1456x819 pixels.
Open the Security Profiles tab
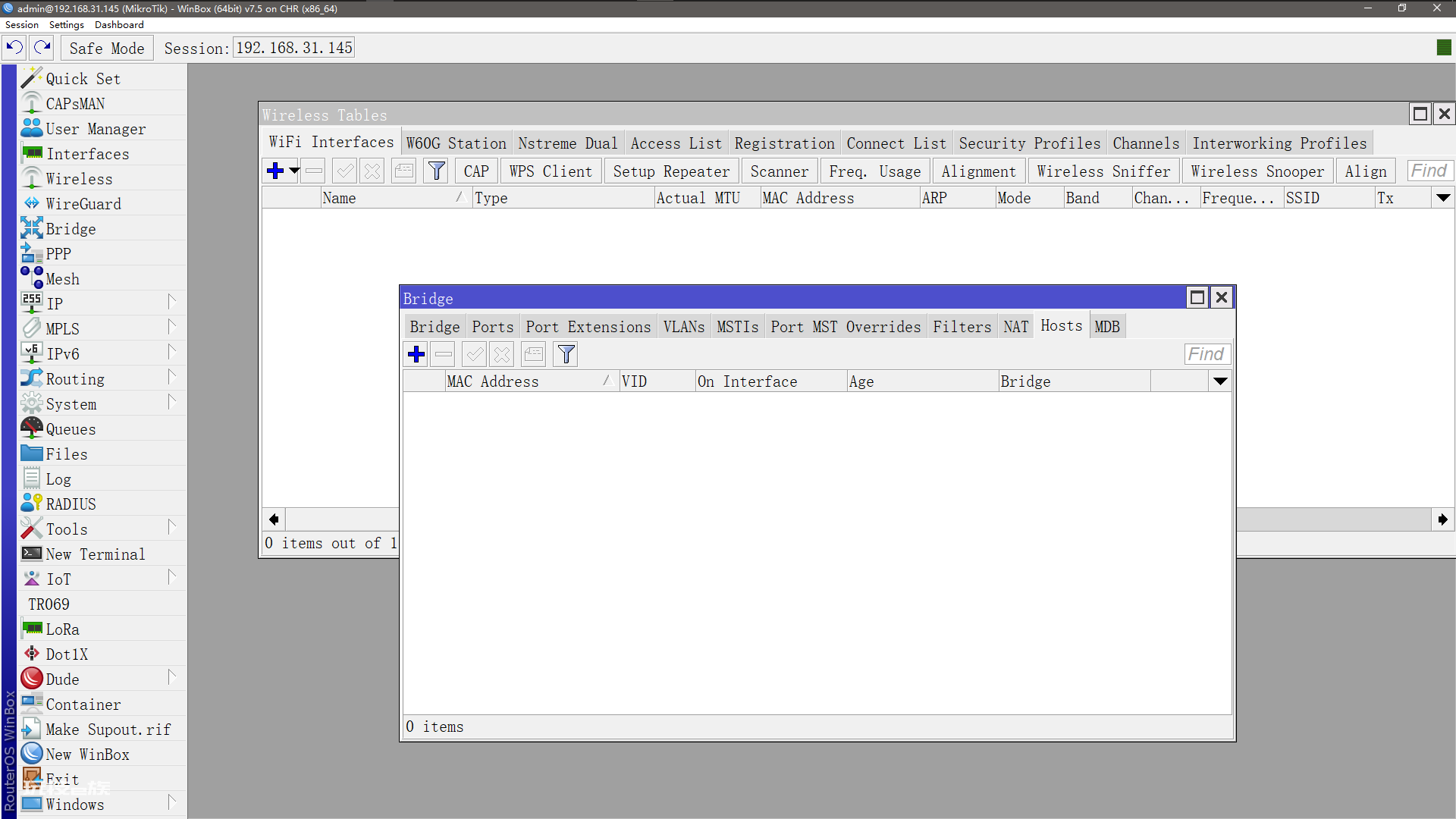click(1029, 143)
